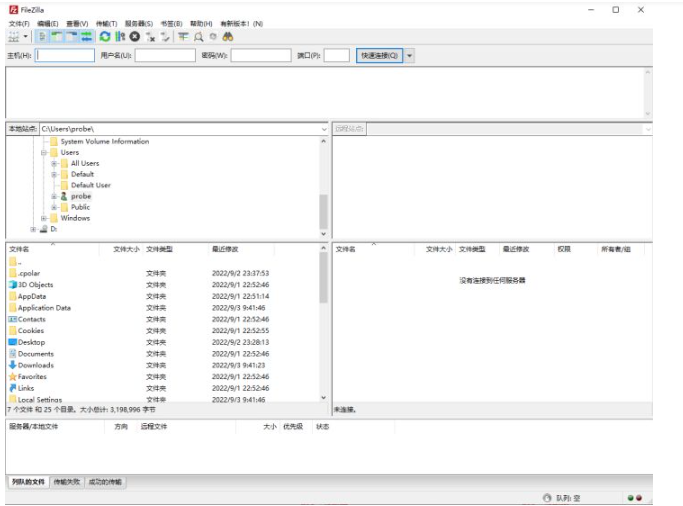The height and width of the screenshot is (506, 683).
Task: Toggle transfer queue display button
Action: click(x=86, y=37)
